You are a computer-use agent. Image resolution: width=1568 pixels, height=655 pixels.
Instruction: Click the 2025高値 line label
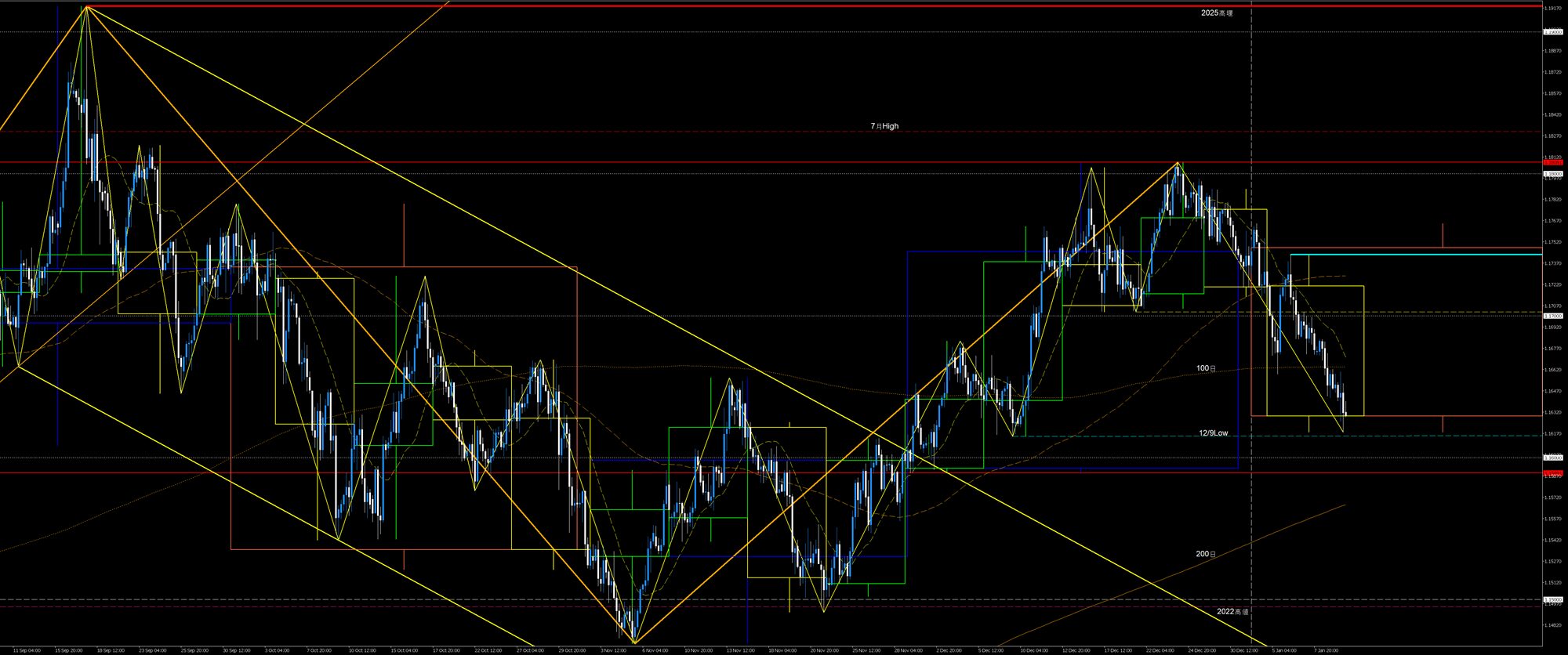click(1217, 13)
